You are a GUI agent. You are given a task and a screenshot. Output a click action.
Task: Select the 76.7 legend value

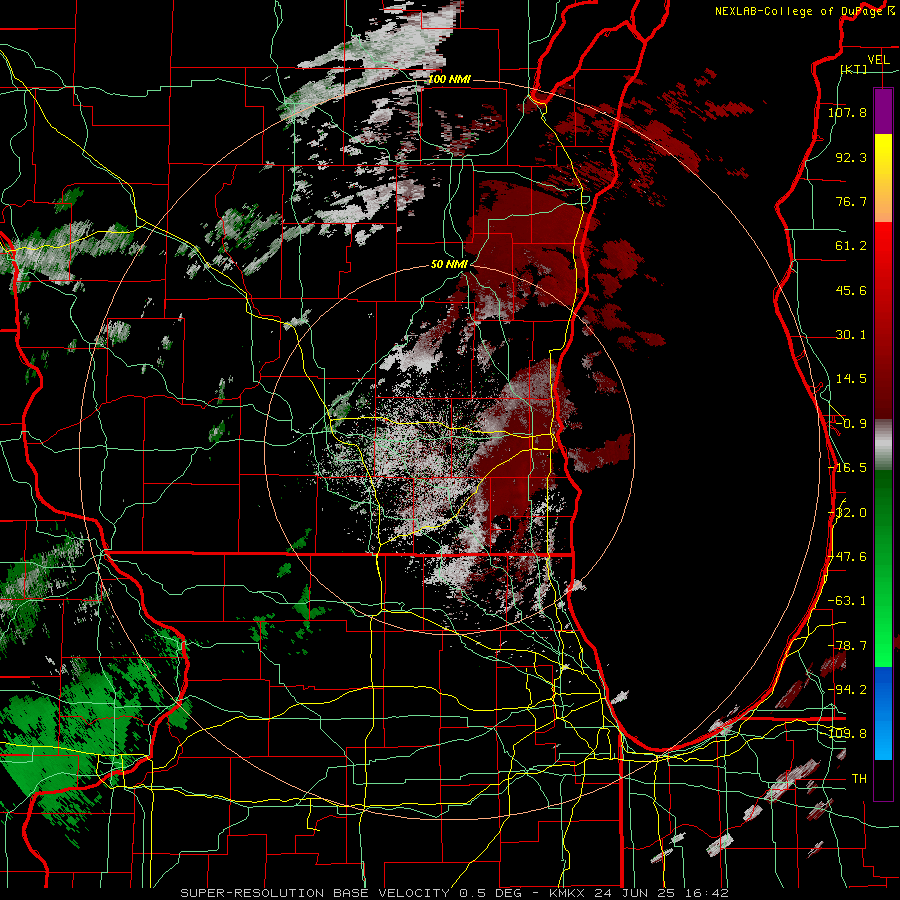coord(851,201)
